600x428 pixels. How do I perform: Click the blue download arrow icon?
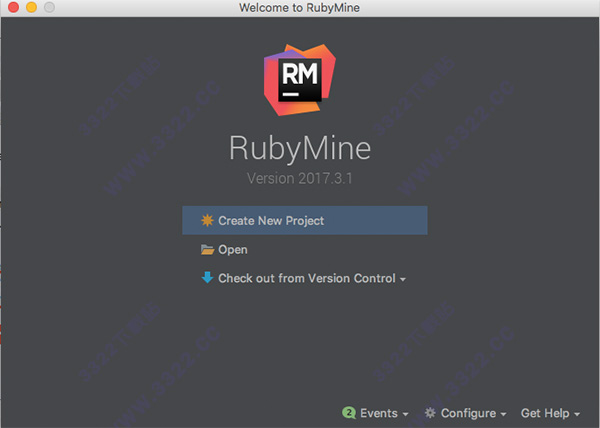pos(207,278)
